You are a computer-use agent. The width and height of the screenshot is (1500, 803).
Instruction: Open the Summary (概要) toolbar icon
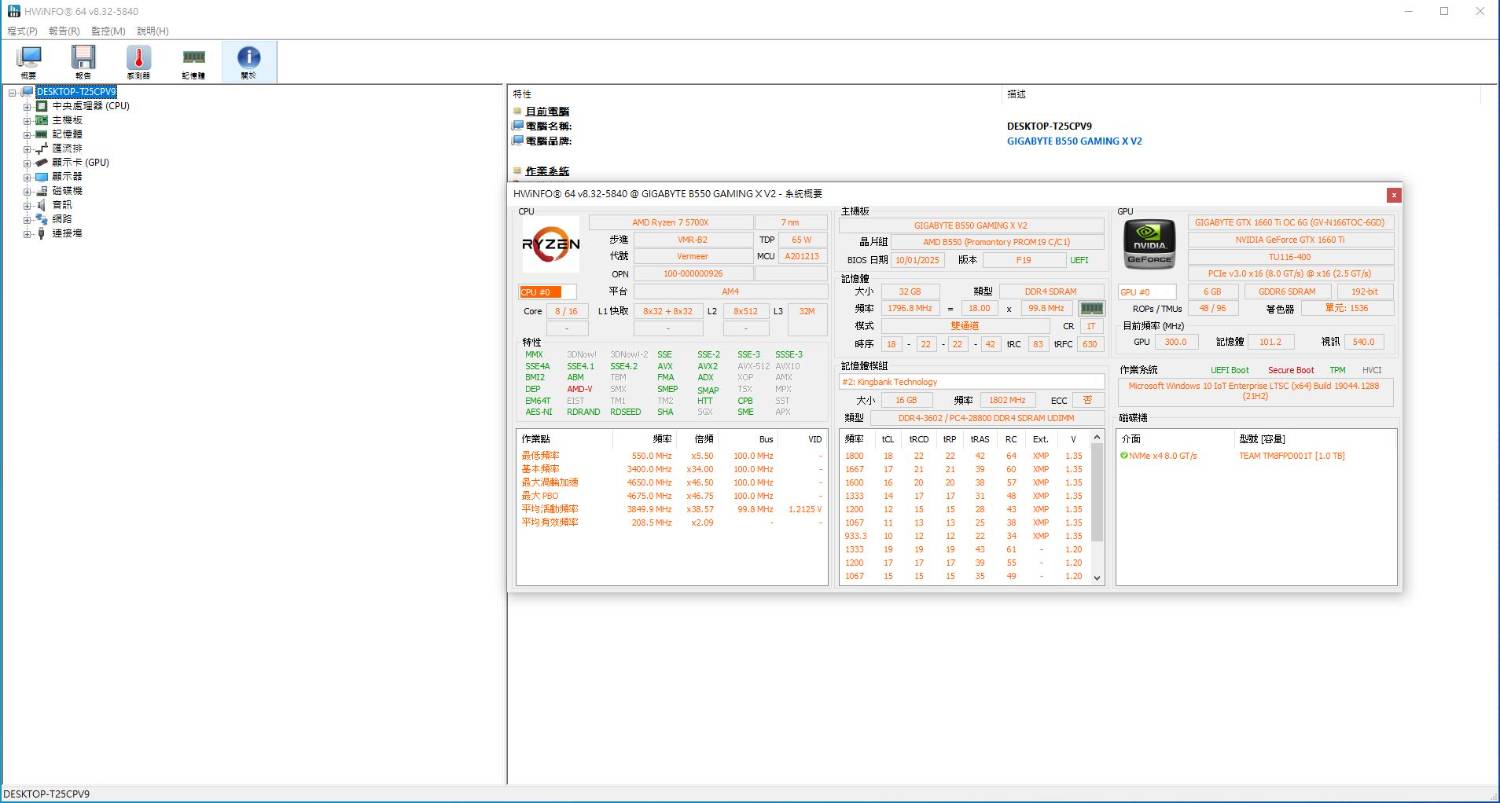point(29,61)
